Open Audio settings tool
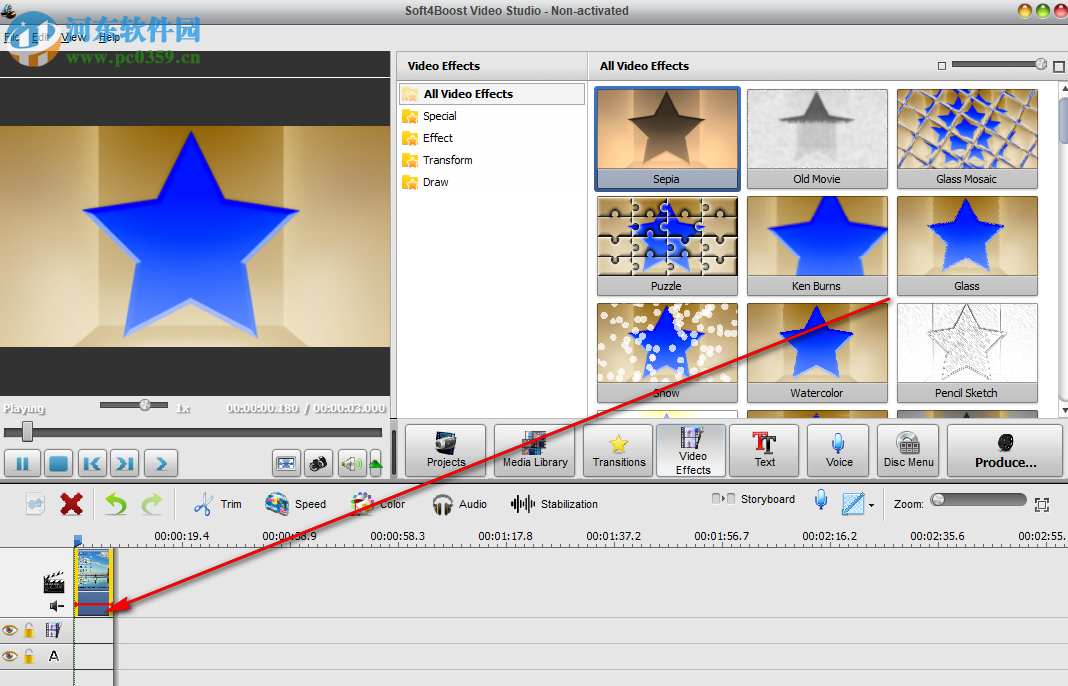 pos(459,504)
